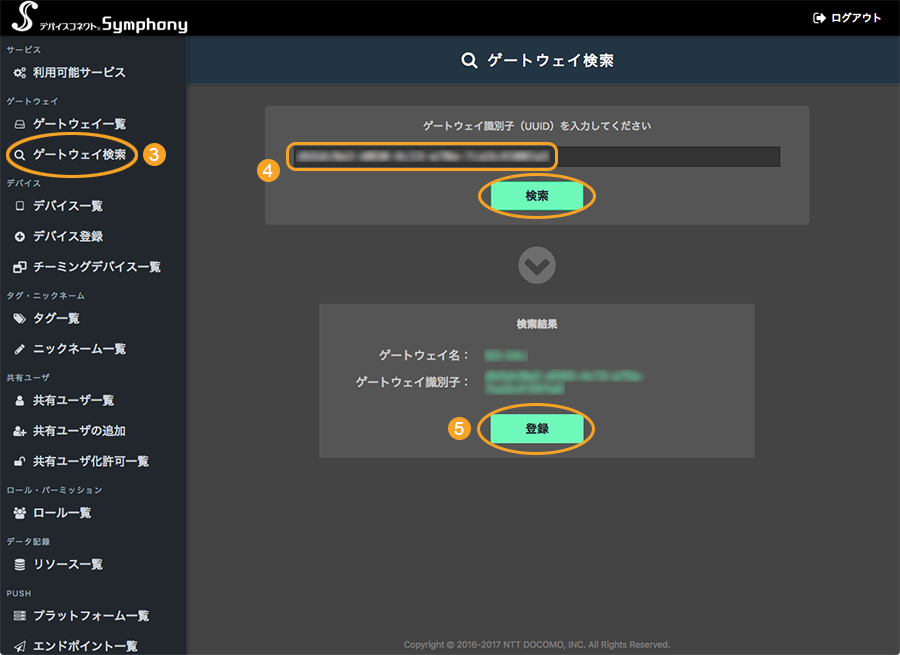Open プラットフォーム一覧 in the sidebar
Screen dimensions: 900x655
[91, 615]
